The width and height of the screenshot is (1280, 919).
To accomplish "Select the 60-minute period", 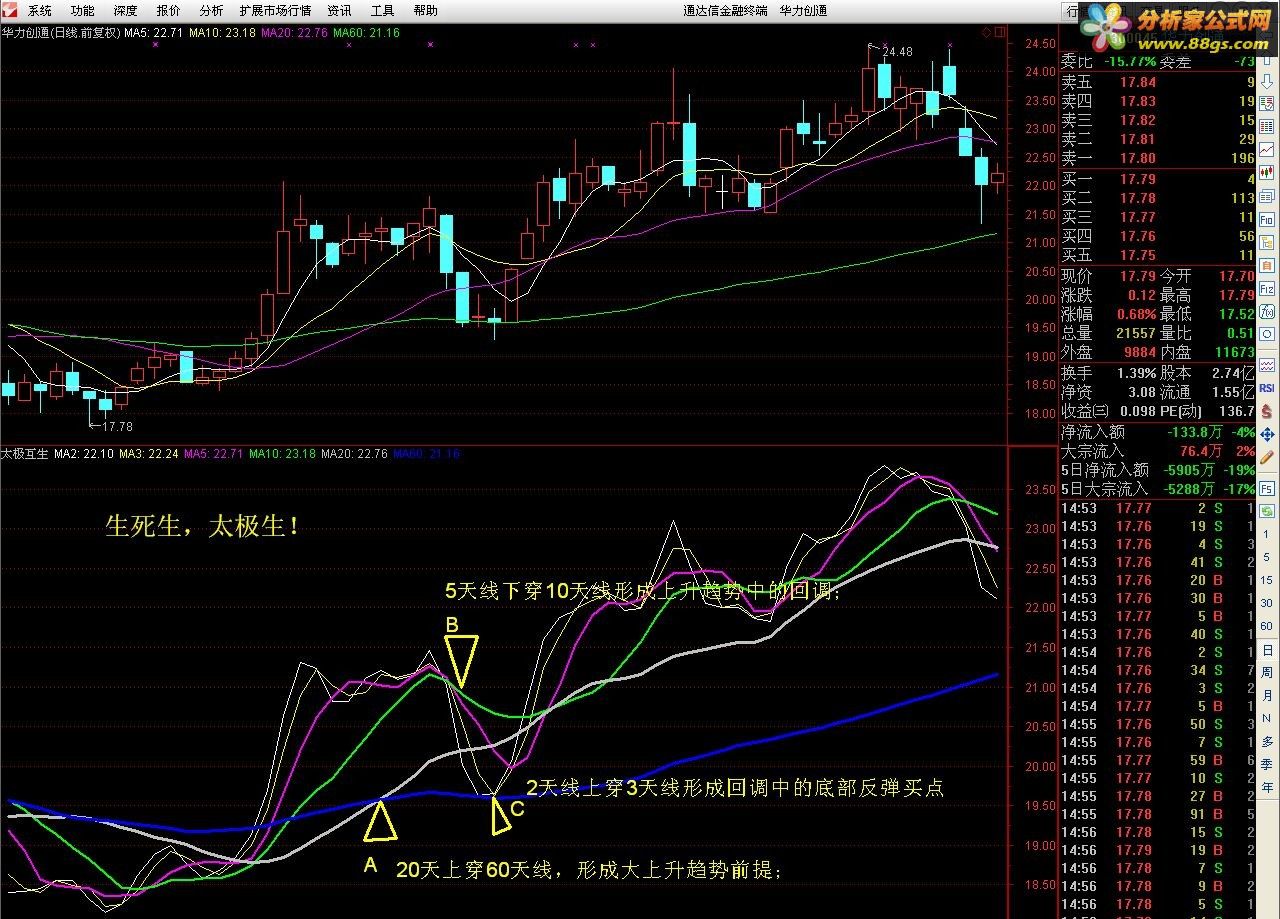I will (1266, 626).
